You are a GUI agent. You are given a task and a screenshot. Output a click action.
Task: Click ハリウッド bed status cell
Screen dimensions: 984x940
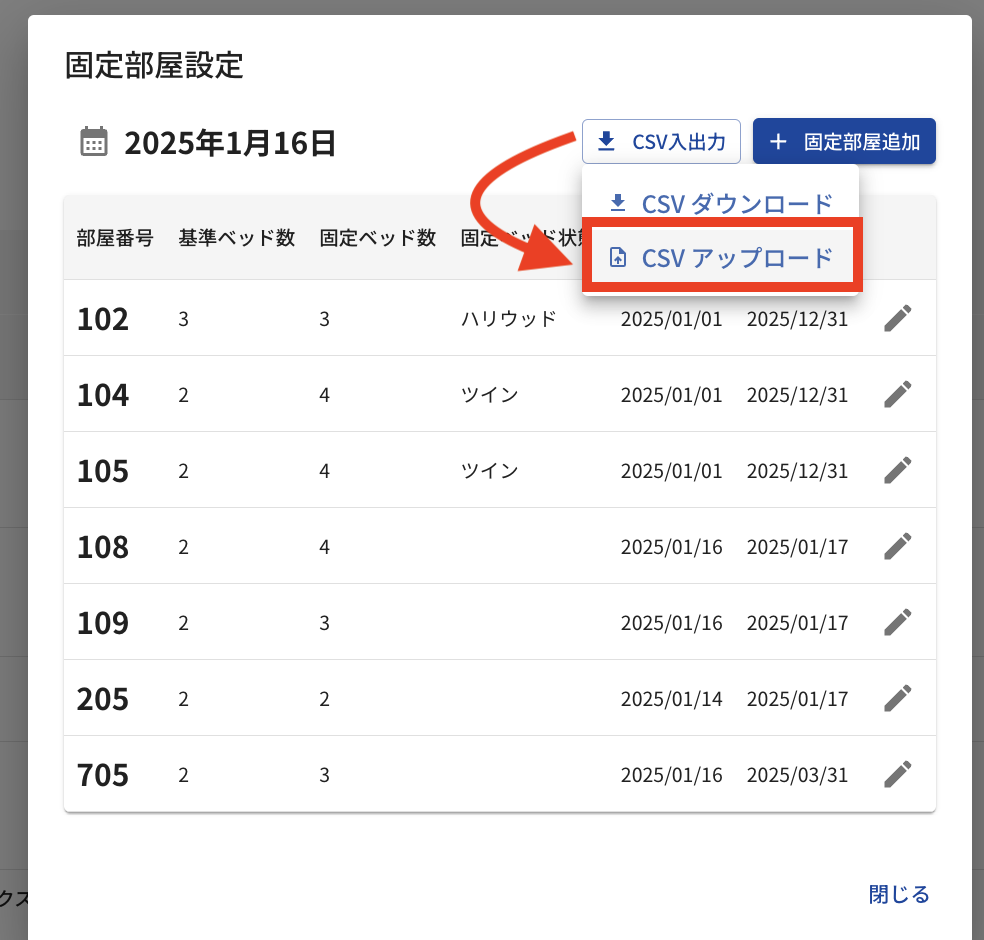pyautogui.click(x=508, y=319)
